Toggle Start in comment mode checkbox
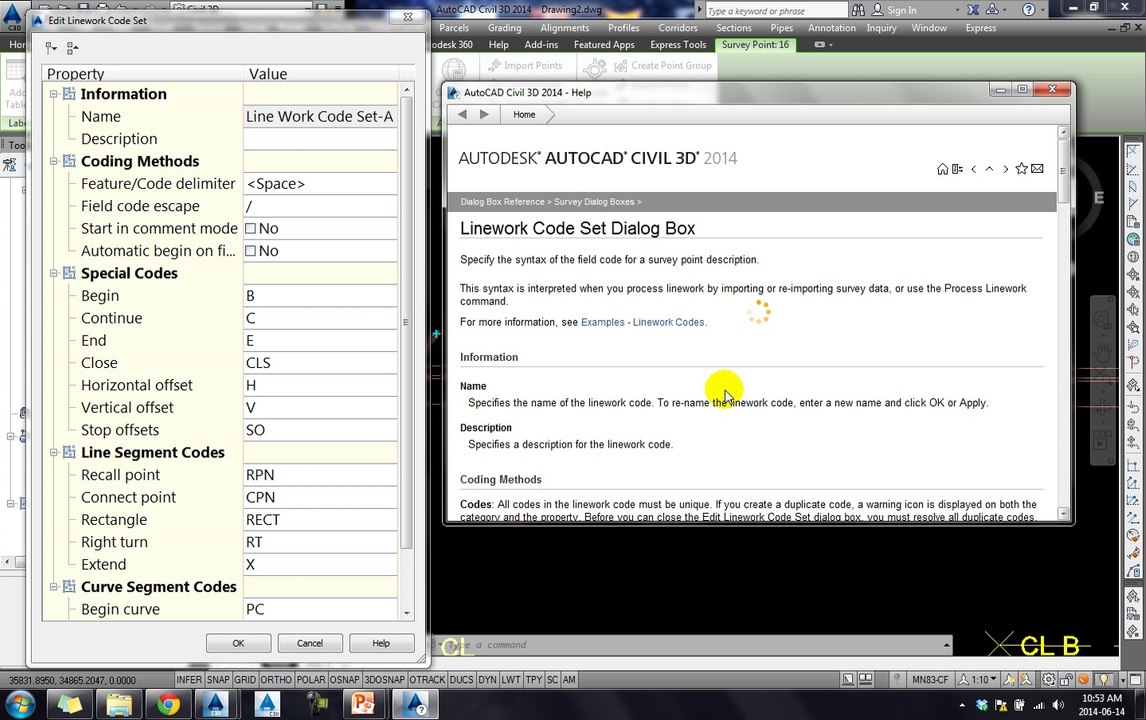The image size is (1146, 720). [x=250, y=228]
